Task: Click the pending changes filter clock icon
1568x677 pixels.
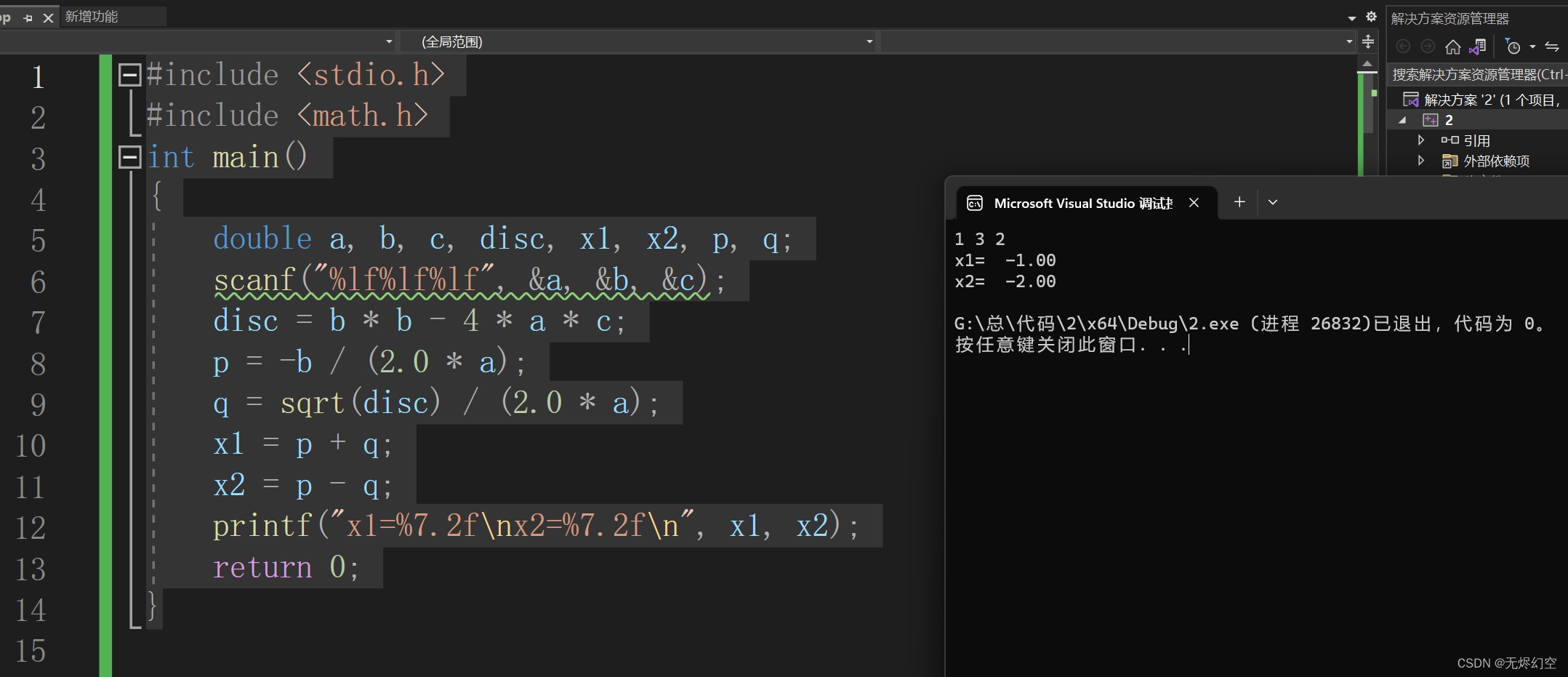Action: coord(1513,47)
